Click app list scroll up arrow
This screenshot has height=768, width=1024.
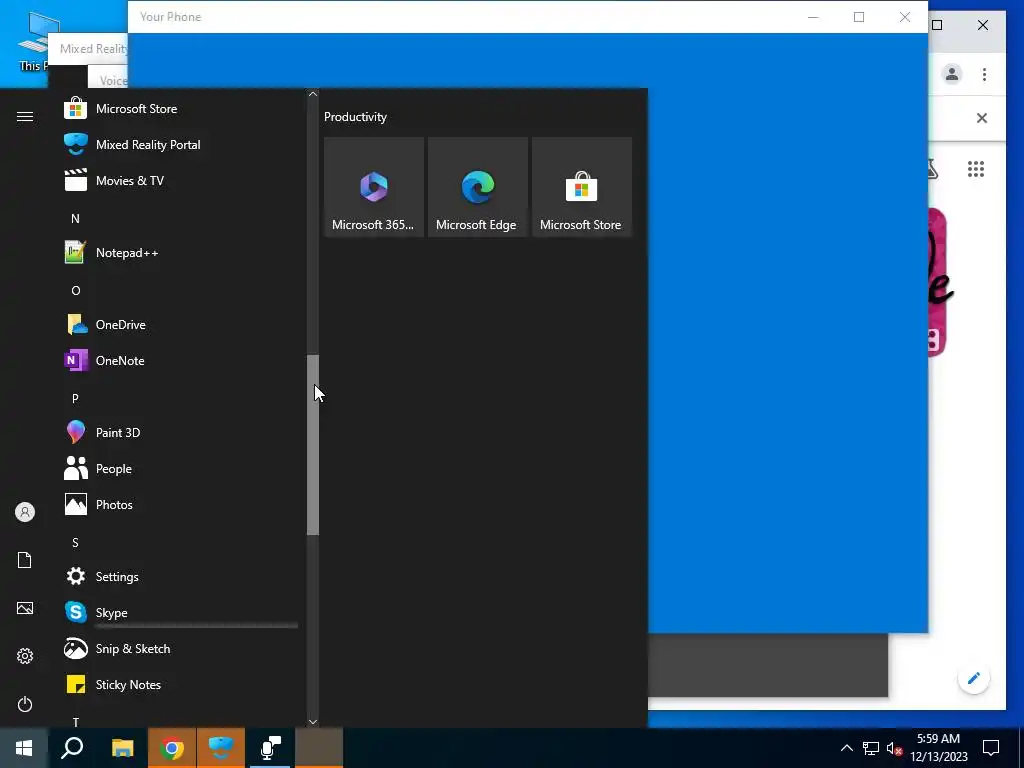313,94
